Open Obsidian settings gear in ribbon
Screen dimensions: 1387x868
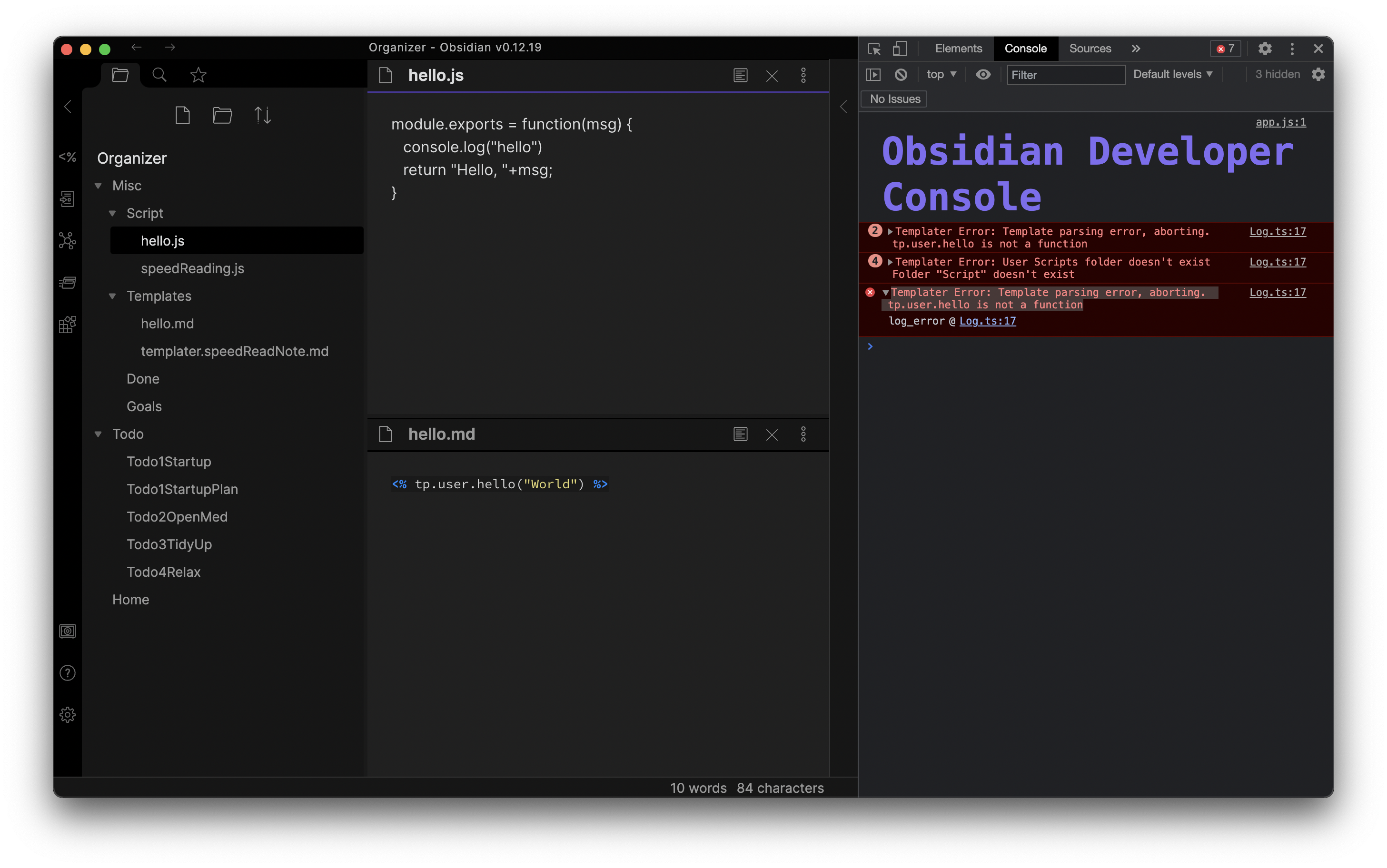pos(68,715)
